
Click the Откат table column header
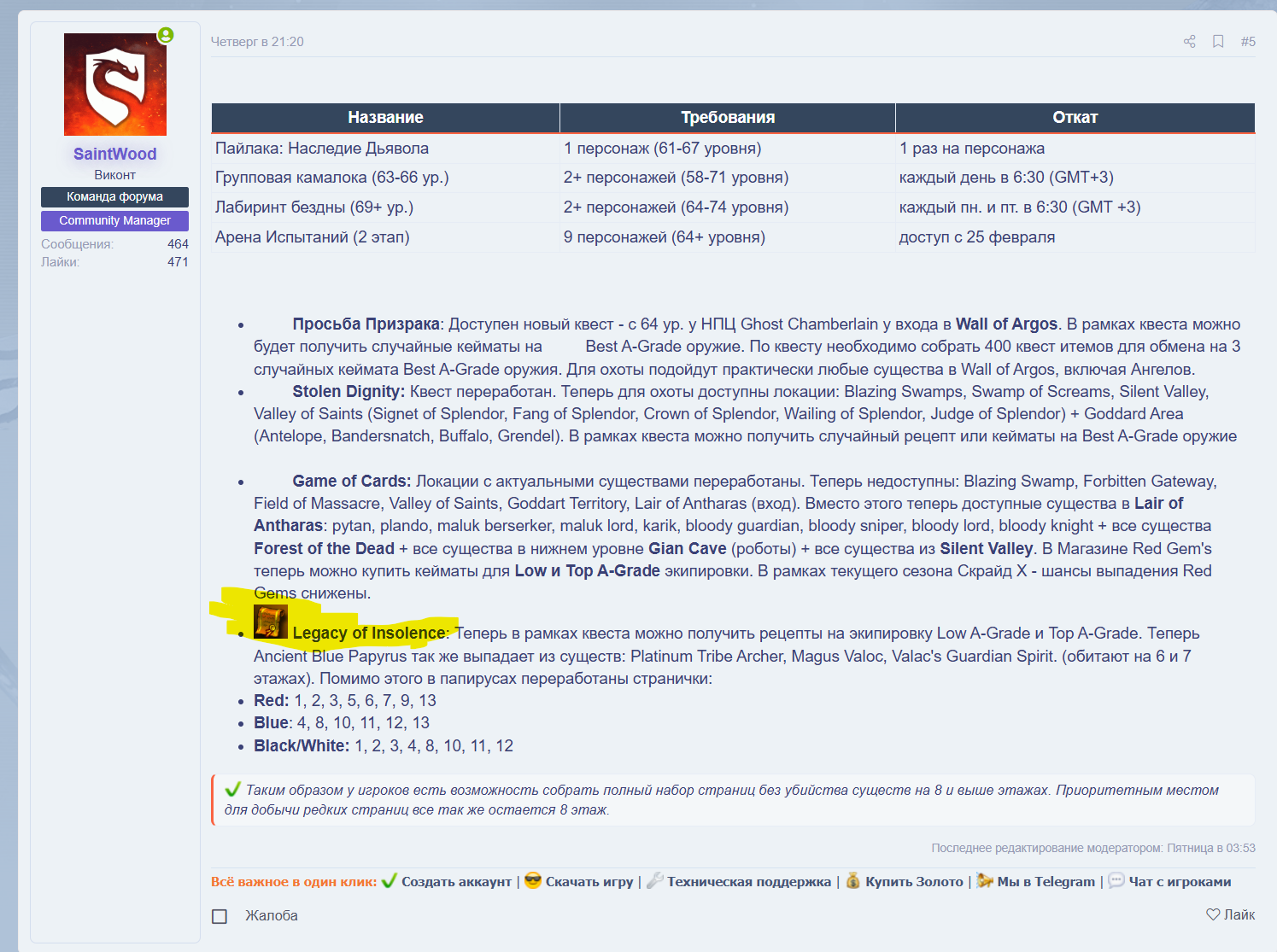(1075, 118)
